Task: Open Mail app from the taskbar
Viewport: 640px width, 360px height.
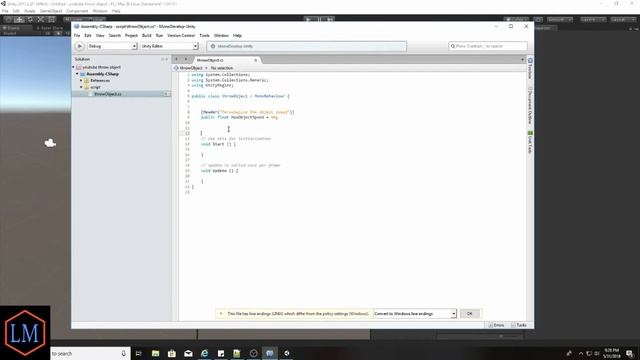Action: point(188,353)
